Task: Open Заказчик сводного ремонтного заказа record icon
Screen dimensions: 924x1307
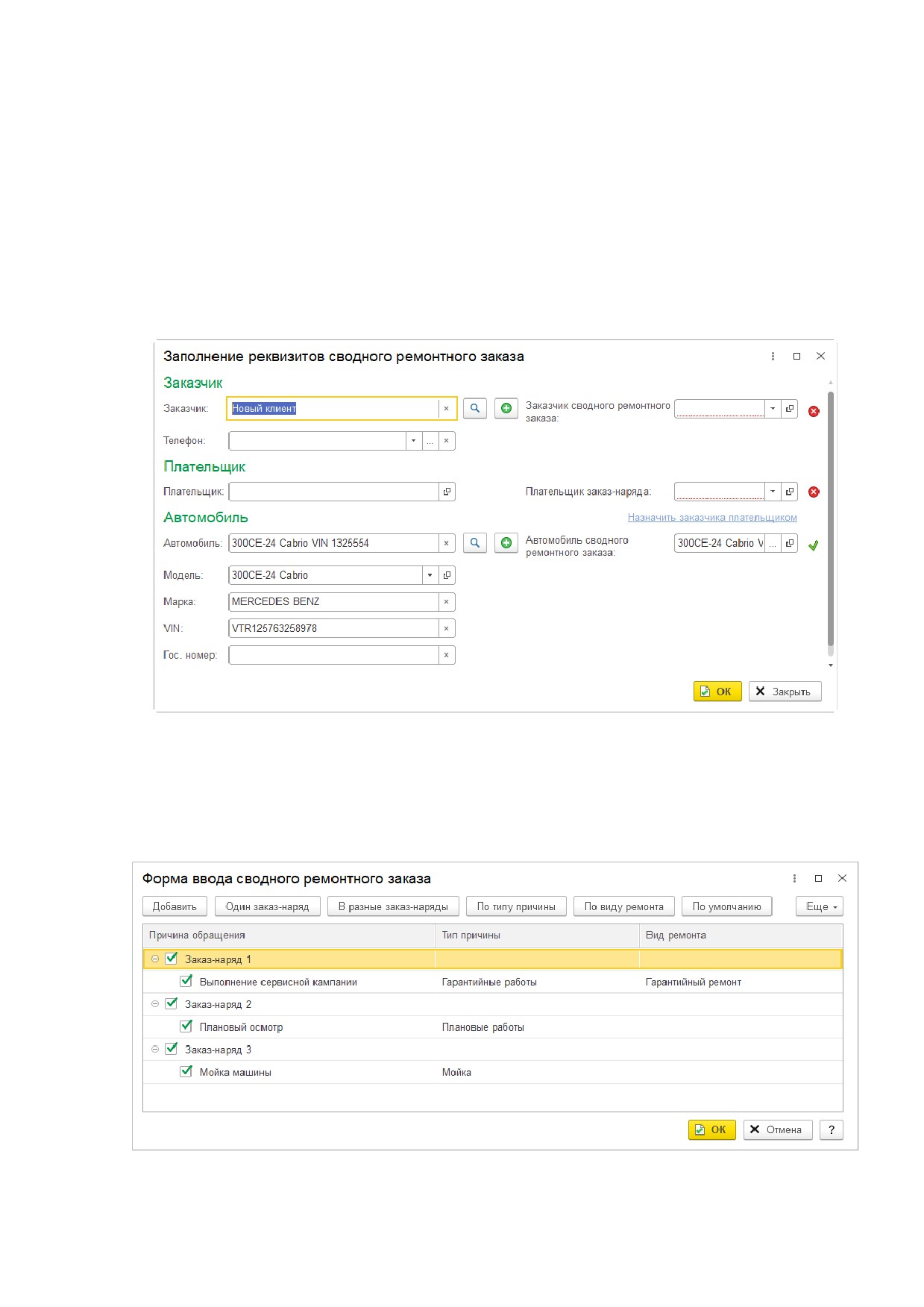Action: [789, 409]
